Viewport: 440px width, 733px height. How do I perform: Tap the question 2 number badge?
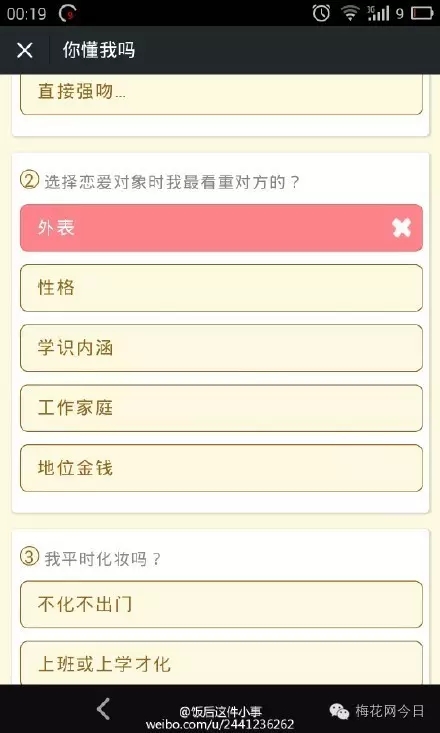(x=29, y=180)
